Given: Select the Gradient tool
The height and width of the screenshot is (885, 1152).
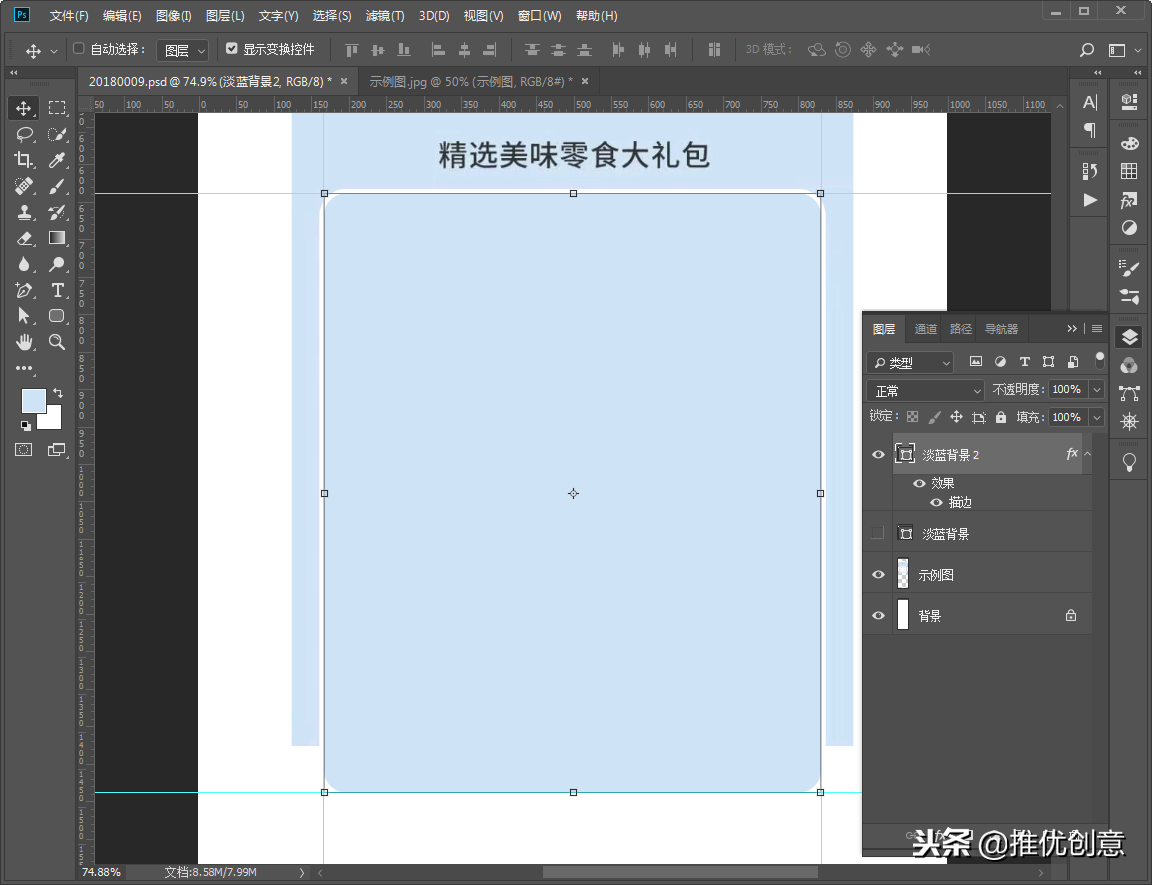Looking at the screenshot, I should click(x=57, y=238).
